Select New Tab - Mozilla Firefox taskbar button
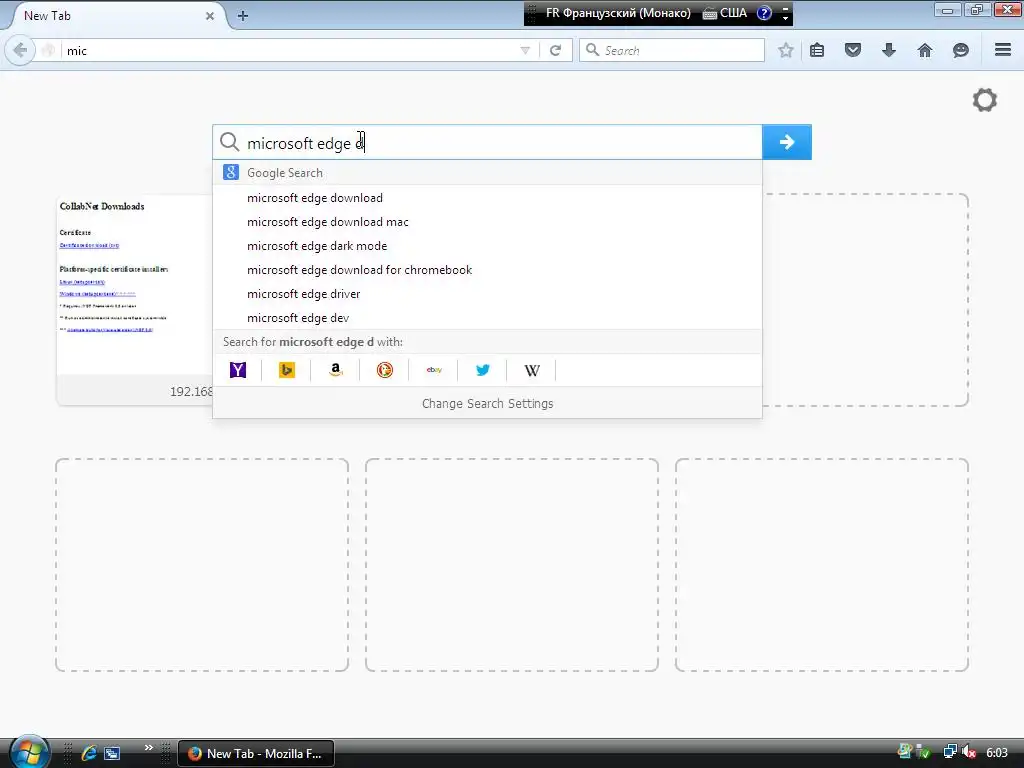The width and height of the screenshot is (1024, 768). click(x=256, y=753)
